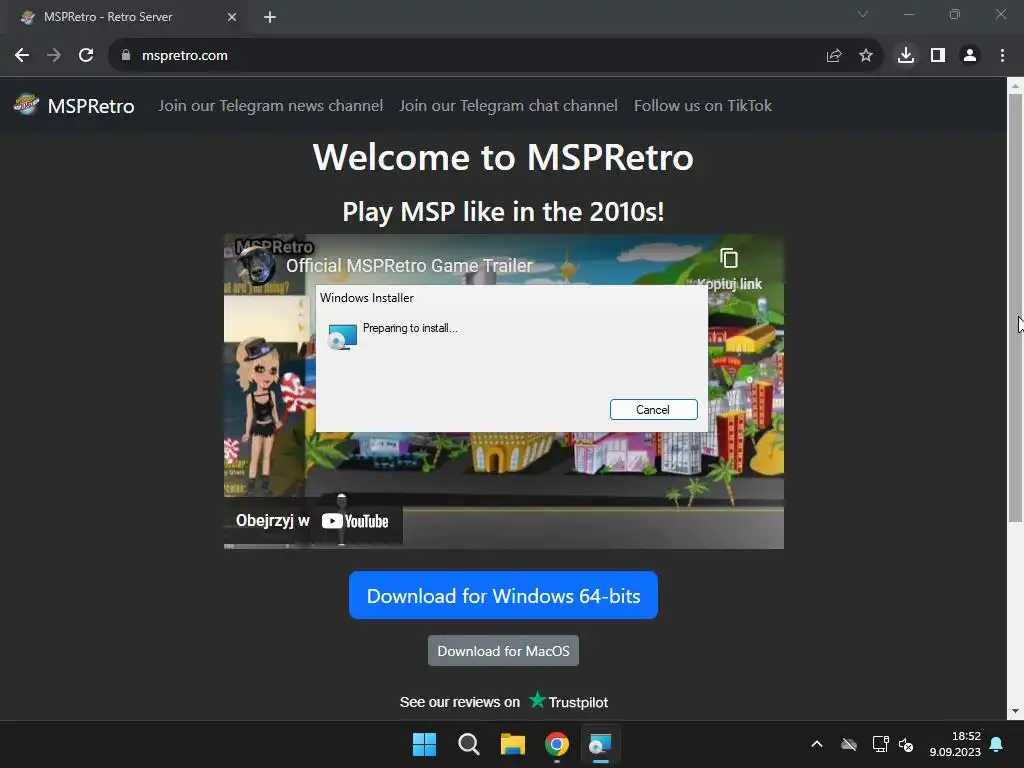
Task: Click the Windows Installer setup icon
Action: (342, 336)
